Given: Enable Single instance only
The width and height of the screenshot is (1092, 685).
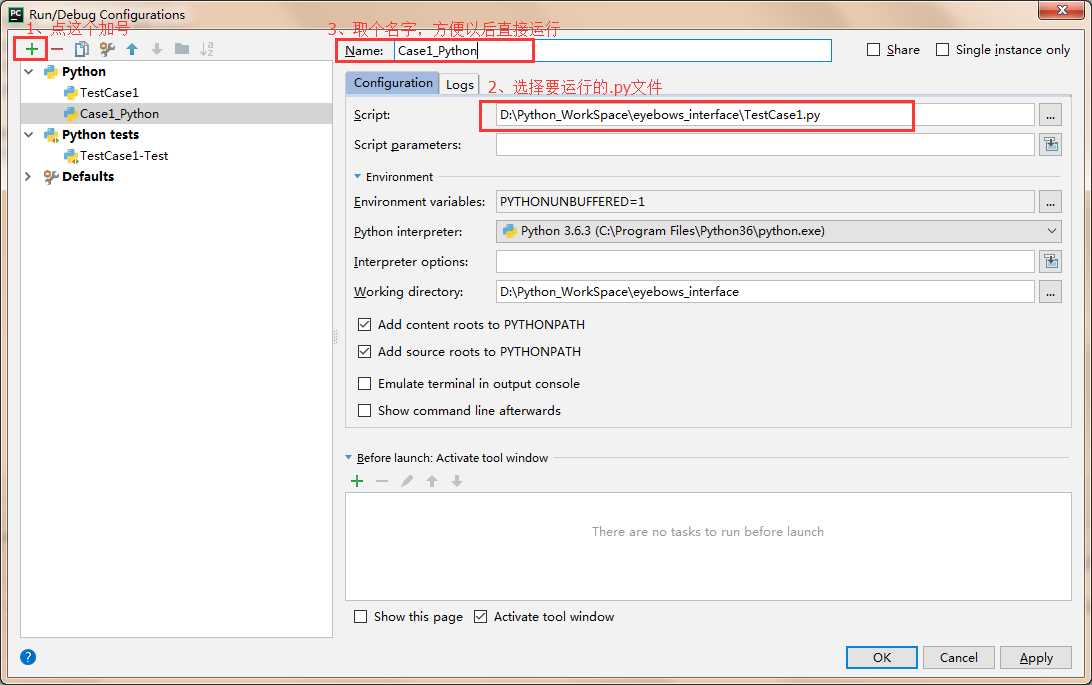Looking at the screenshot, I should point(942,49).
